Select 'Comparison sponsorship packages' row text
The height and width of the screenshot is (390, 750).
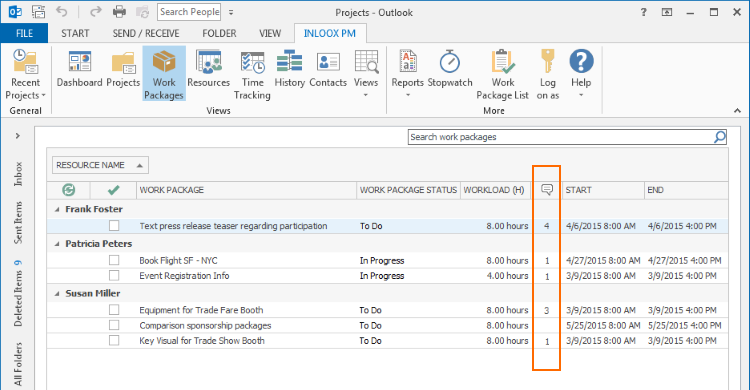(205, 325)
